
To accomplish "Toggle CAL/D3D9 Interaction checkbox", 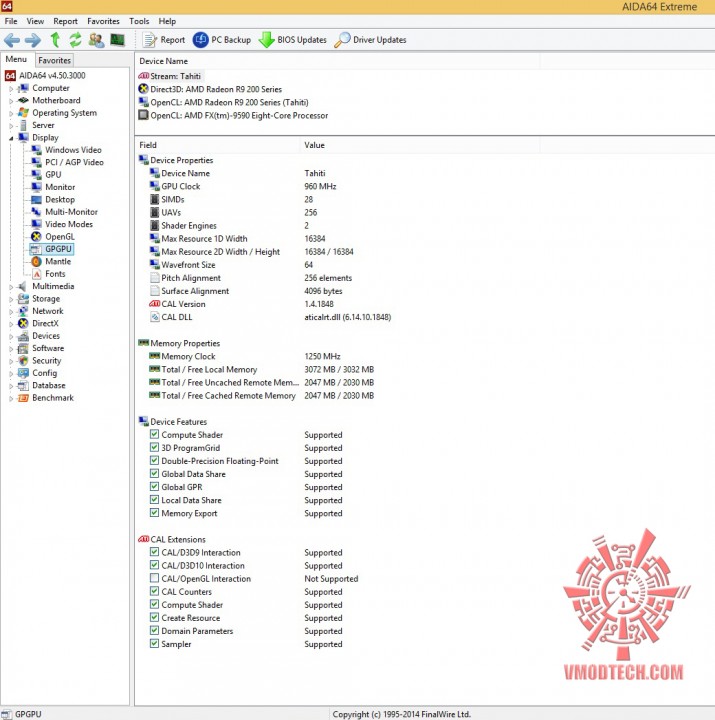I will (x=154, y=552).
